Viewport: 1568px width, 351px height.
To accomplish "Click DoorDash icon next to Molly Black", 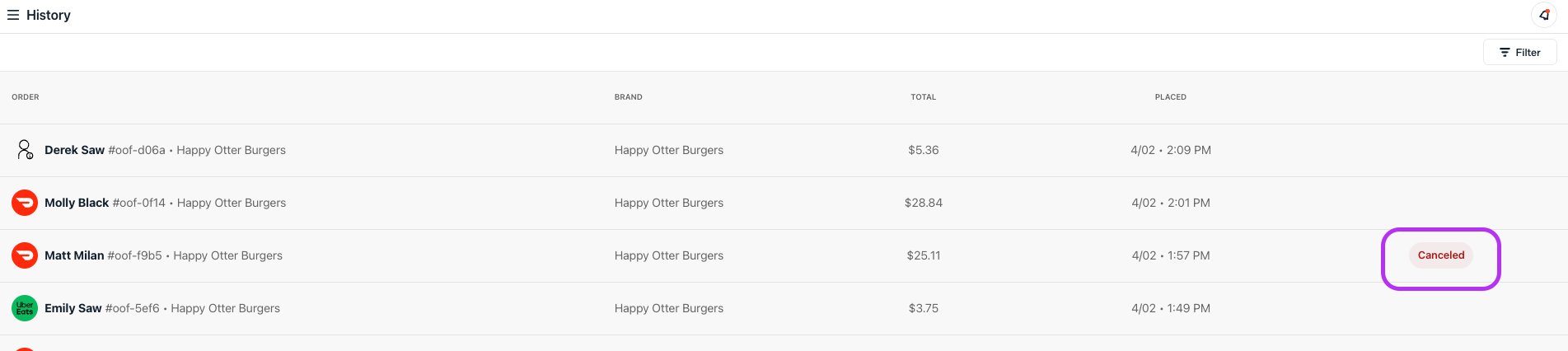I will (25, 203).
